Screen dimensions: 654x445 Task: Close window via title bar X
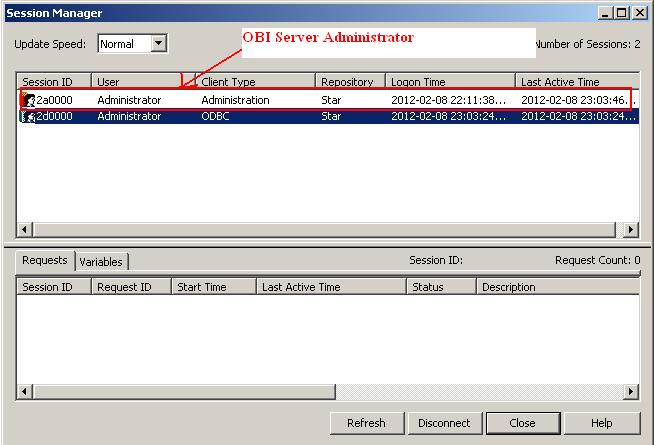click(x=640, y=13)
